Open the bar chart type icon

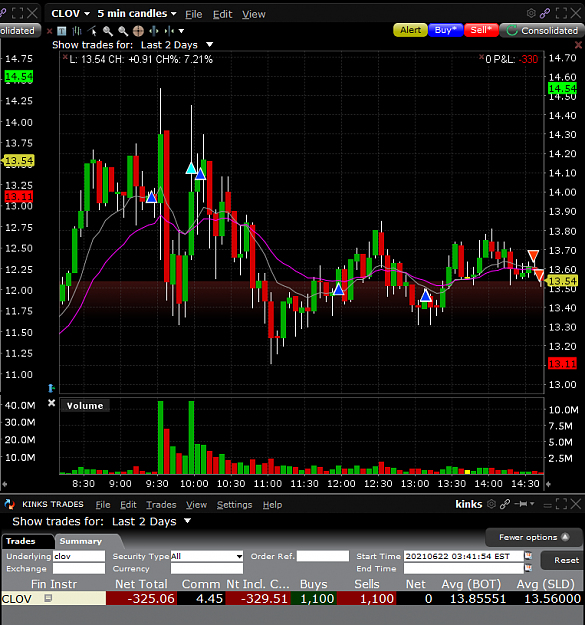[77, 31]
